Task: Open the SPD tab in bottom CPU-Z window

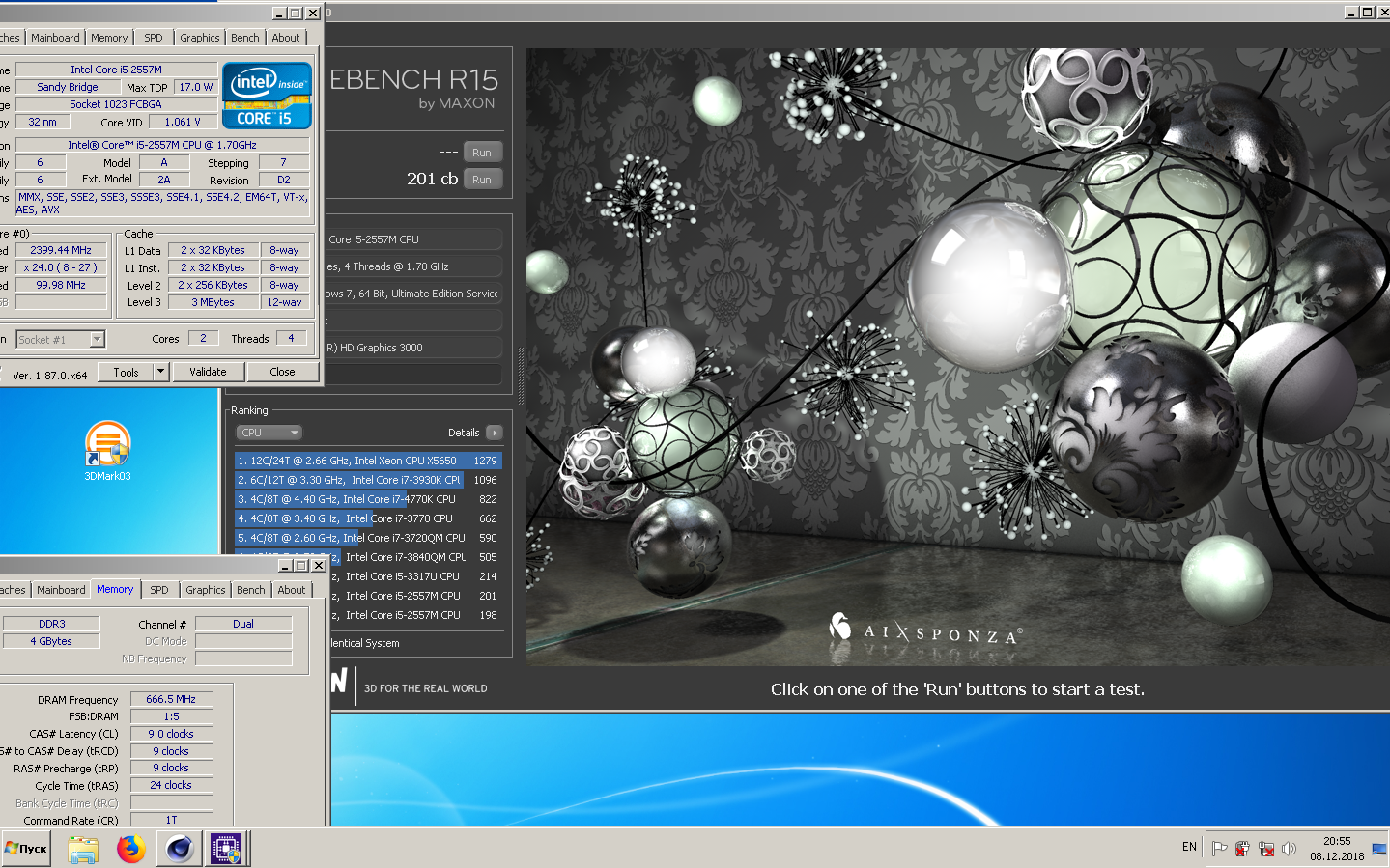Action: tap(159, 590)
